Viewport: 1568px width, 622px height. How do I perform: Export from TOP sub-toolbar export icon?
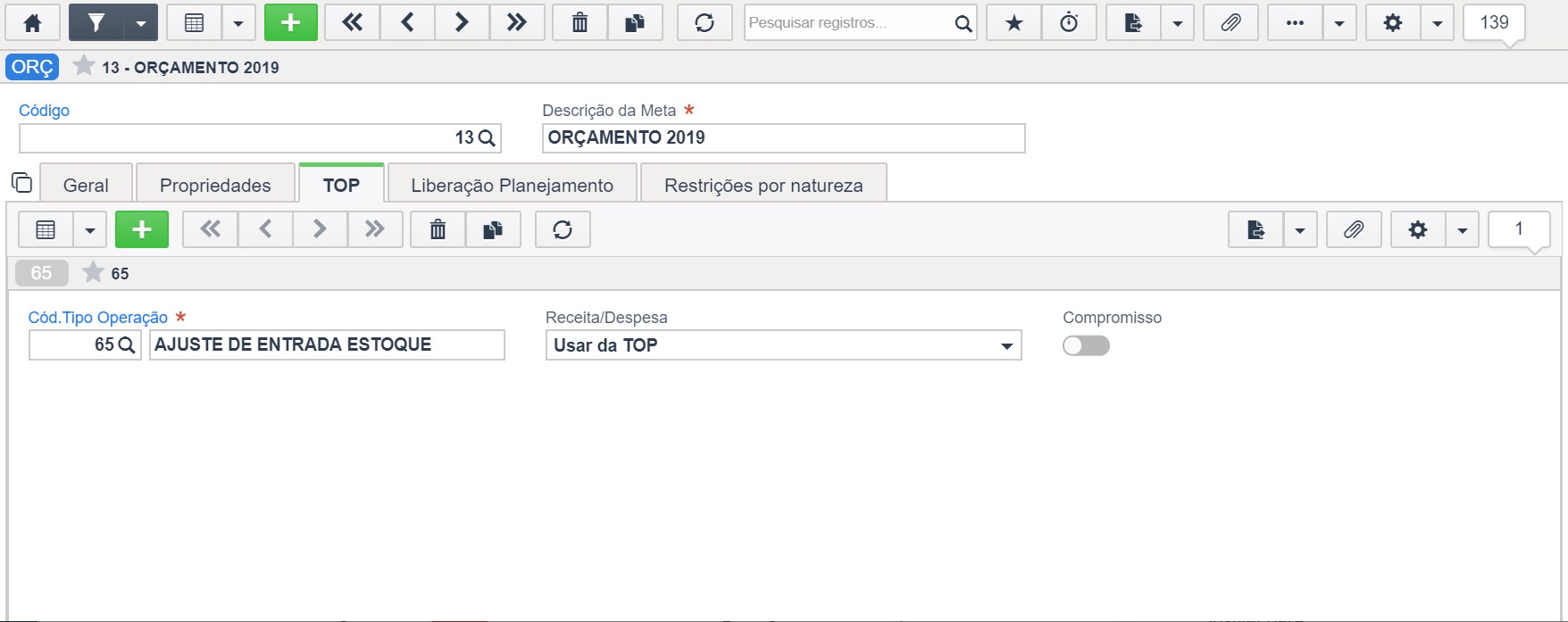[x=1256, y=230]
